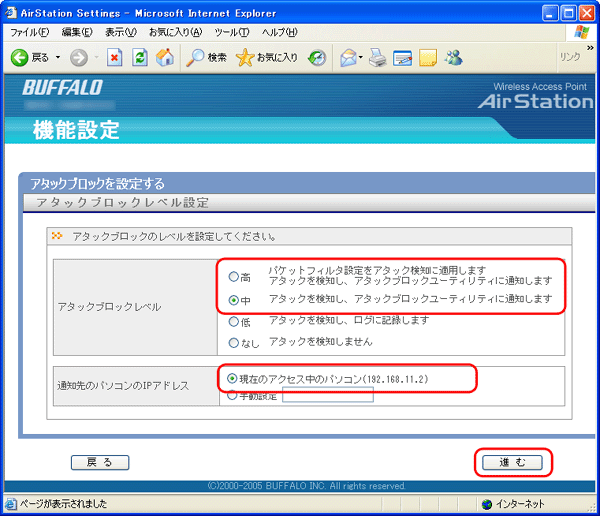Click the IE Back arrow button

point(20,57)
